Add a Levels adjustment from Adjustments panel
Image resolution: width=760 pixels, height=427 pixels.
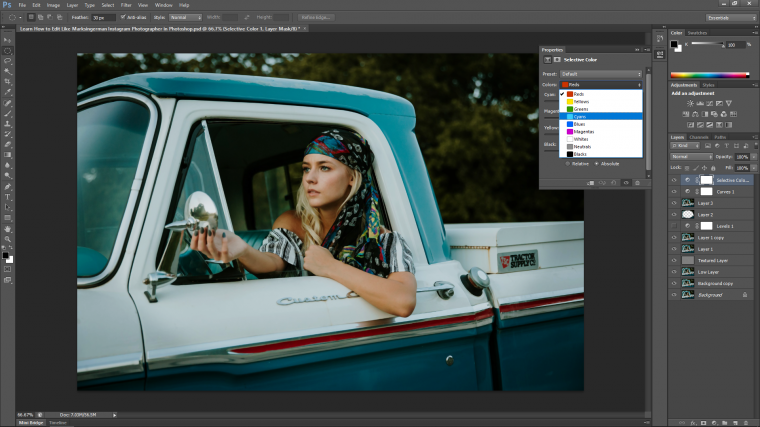click(699, 103)
